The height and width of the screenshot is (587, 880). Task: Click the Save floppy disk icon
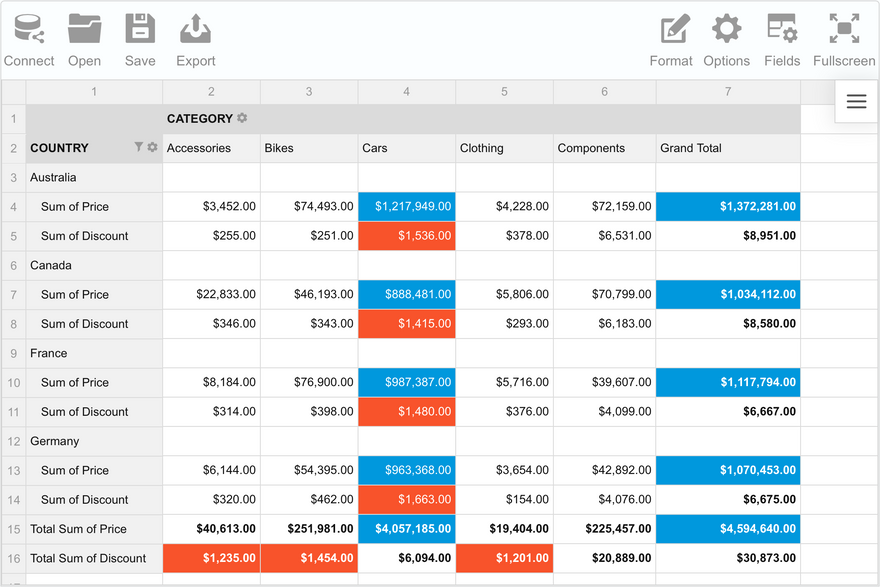tap(140, 30)
